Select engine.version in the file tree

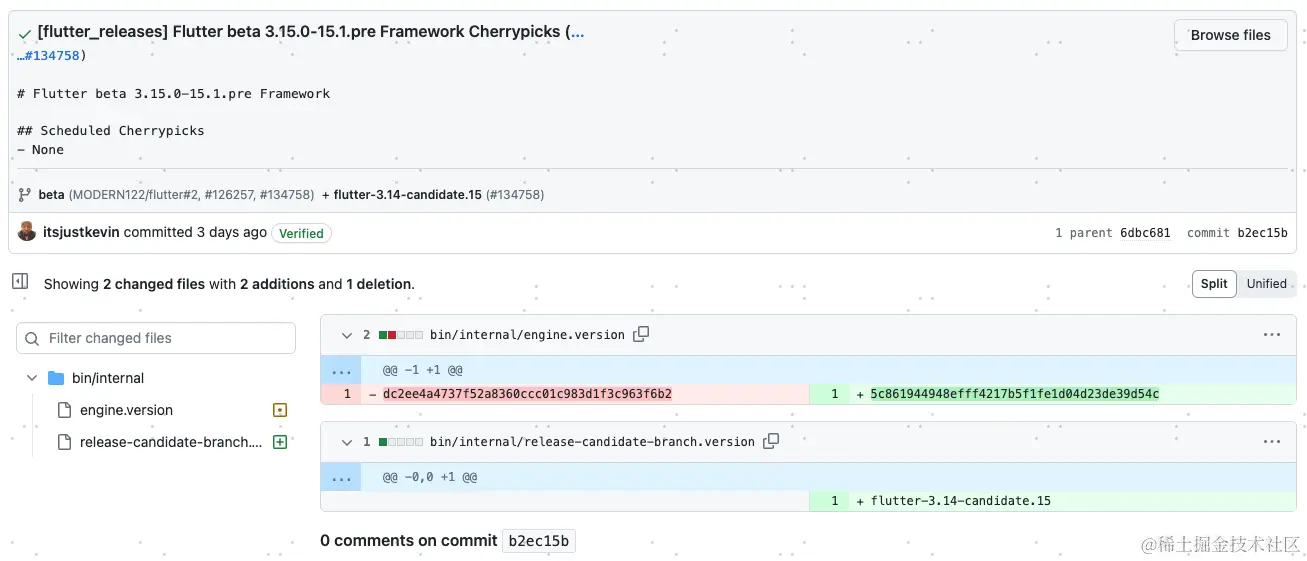pyautogui.click(x=126, y=410)
